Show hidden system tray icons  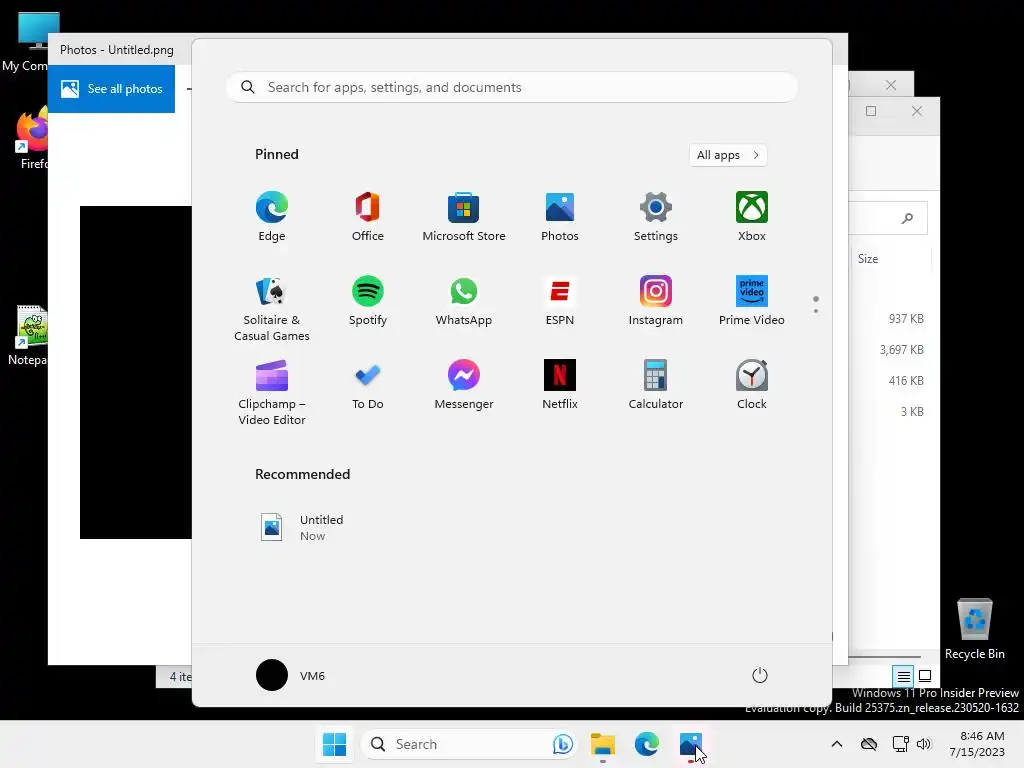(837, 744)
